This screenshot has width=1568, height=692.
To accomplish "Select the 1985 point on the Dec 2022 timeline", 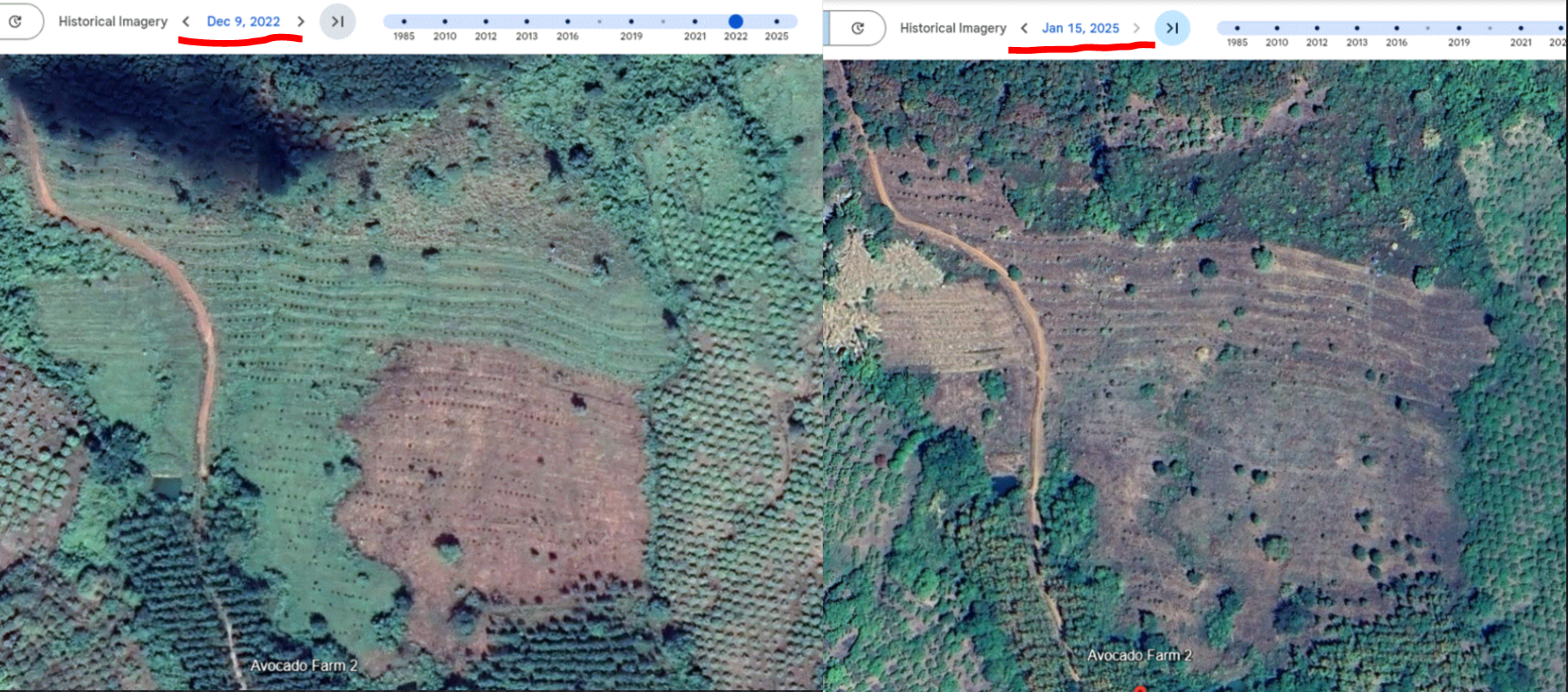I will tap(404, 21).
